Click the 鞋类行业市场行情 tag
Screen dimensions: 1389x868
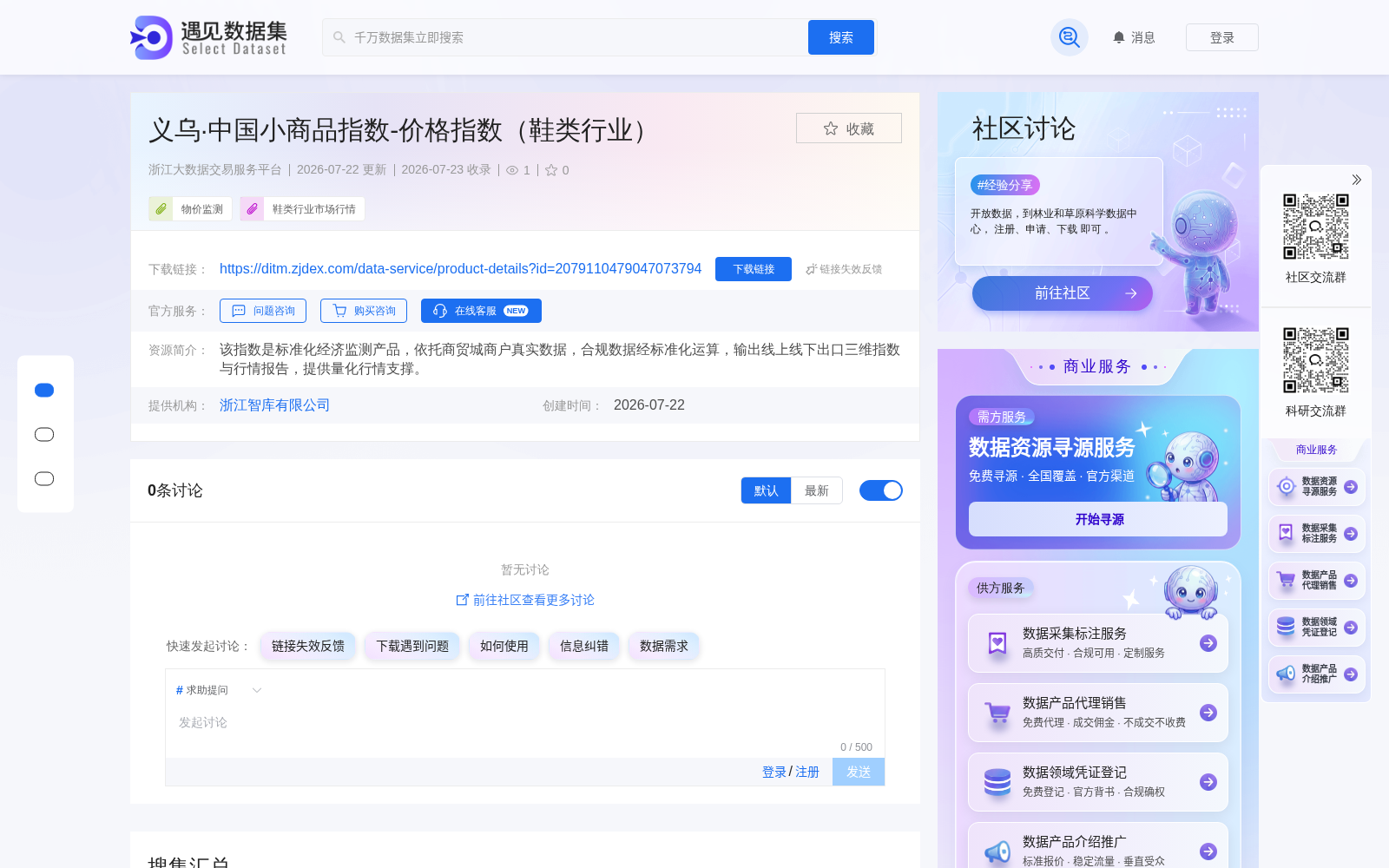point(302,209)
